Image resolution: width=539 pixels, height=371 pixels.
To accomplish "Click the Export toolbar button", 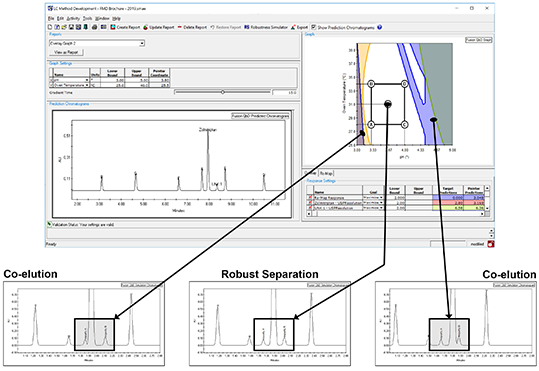I will [299, 27].
